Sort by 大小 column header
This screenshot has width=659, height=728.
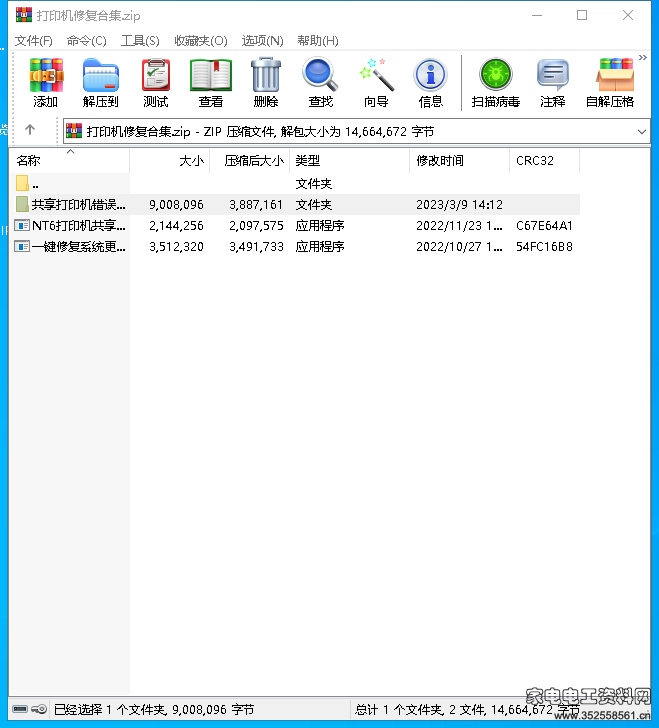point(170,161)
